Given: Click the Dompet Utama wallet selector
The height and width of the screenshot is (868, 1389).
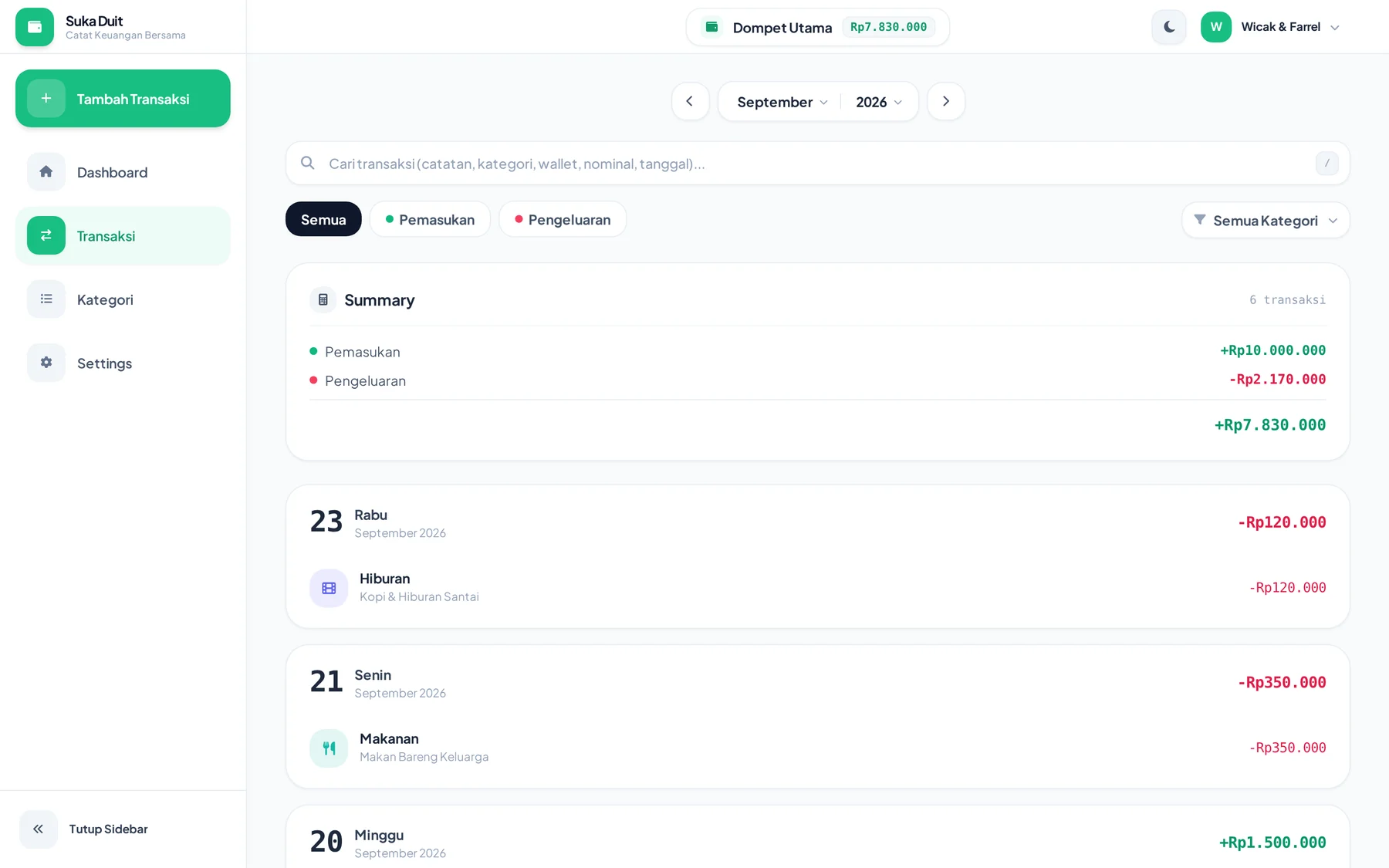Looking at the screenshot, I should 817,27.
